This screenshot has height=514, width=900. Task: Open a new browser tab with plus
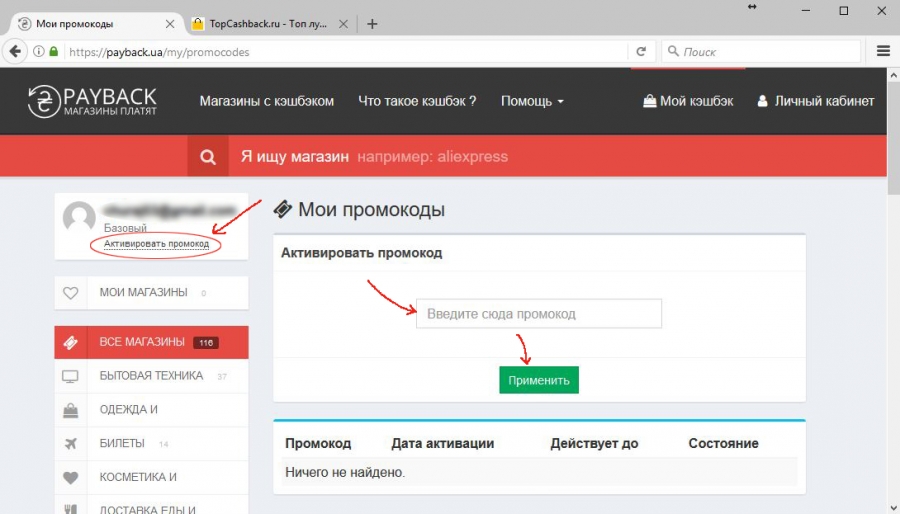coord(372,23)
